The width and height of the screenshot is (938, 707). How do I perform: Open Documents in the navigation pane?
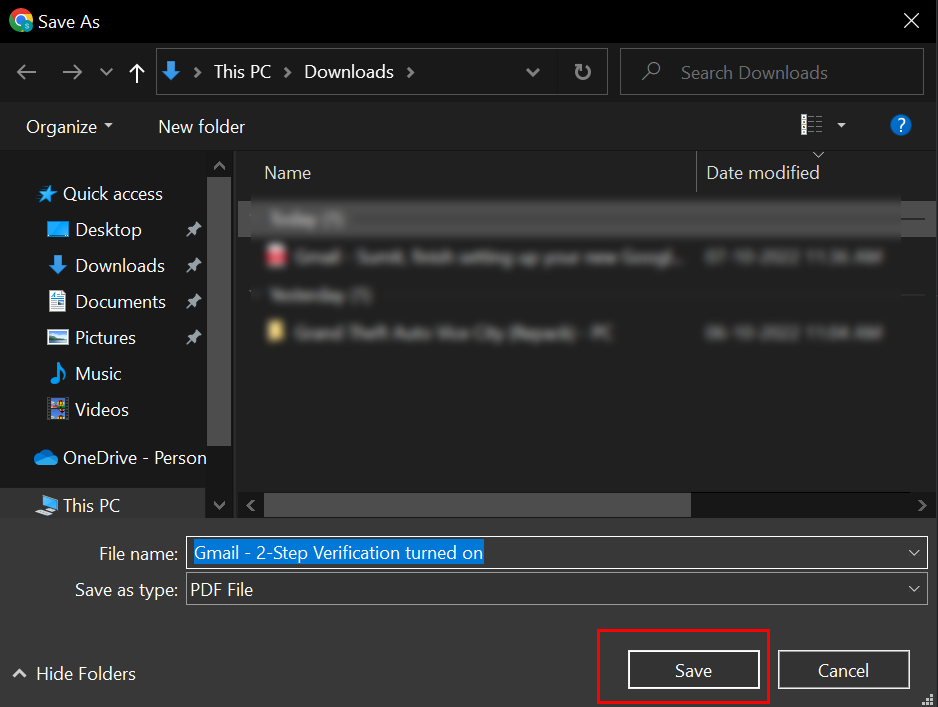[120, 301]
